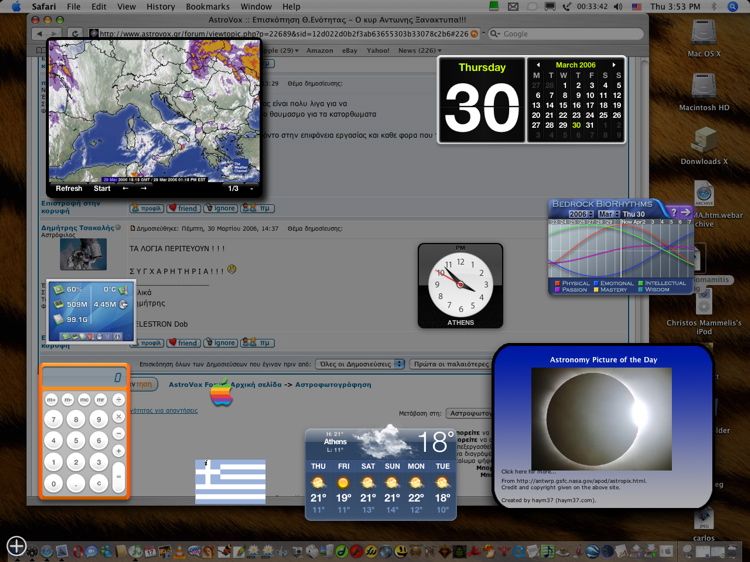
Task: Click 'Click here for more' in Astronomy Picture widget
Action: click(529, 472)
